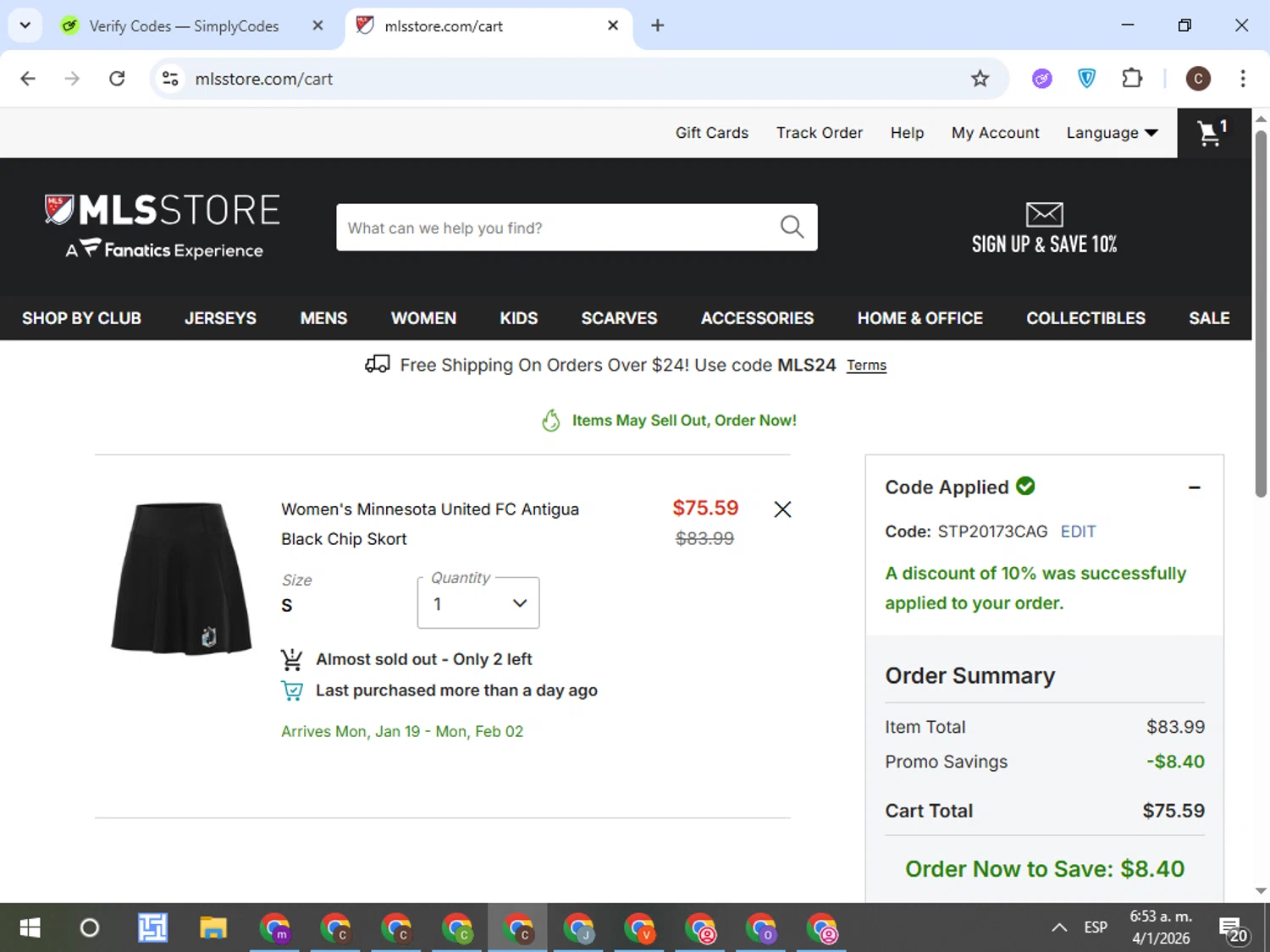
Task: Click the blue shield extension icon
Action: click(1086, 79)
